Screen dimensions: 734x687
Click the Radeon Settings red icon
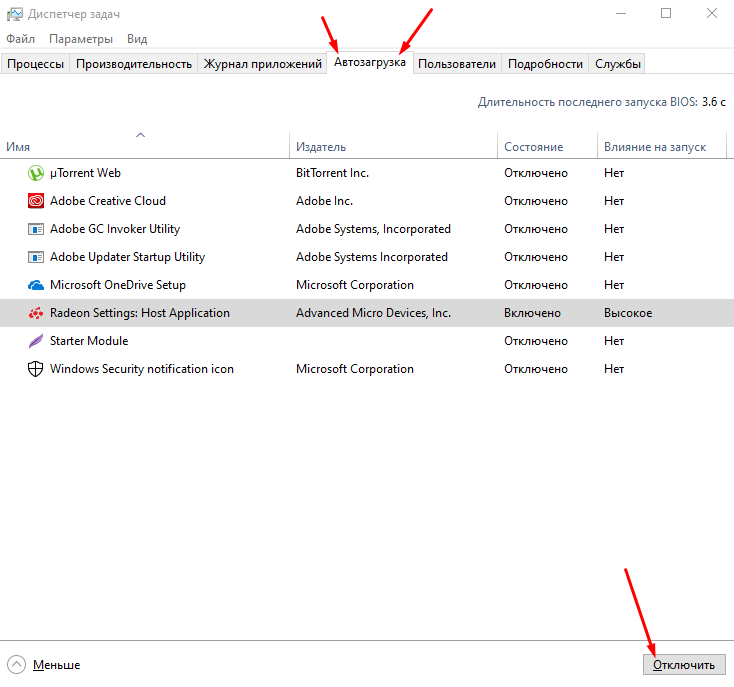pos(36,313)
